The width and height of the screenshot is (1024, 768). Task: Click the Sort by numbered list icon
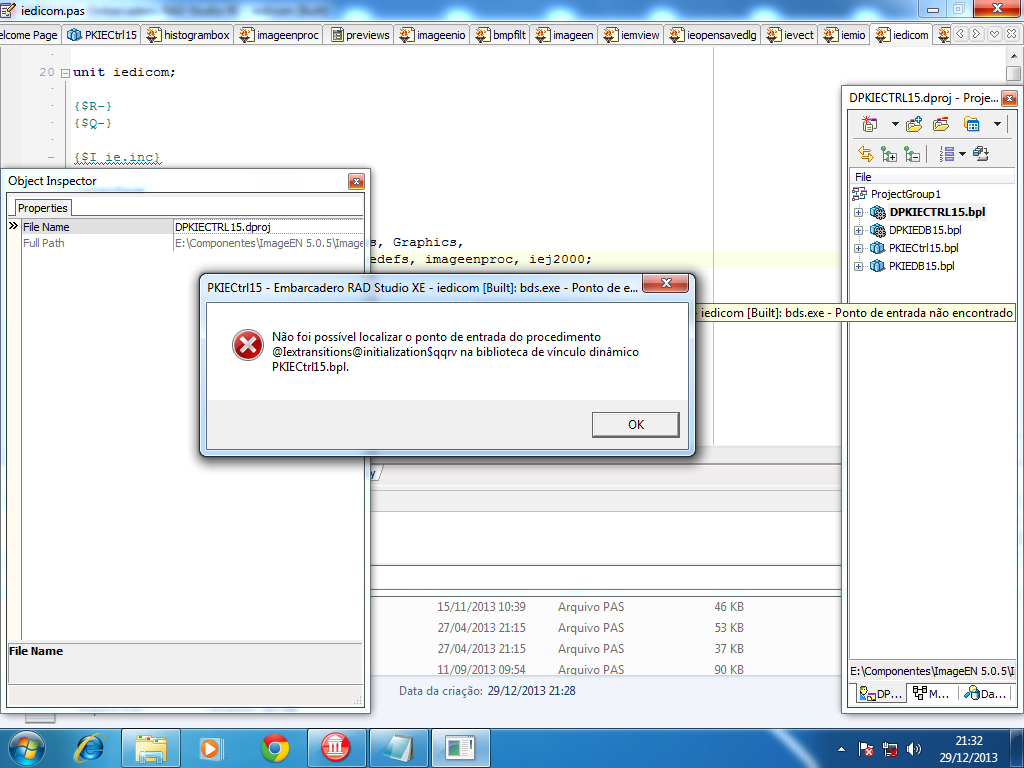point(946,154)
